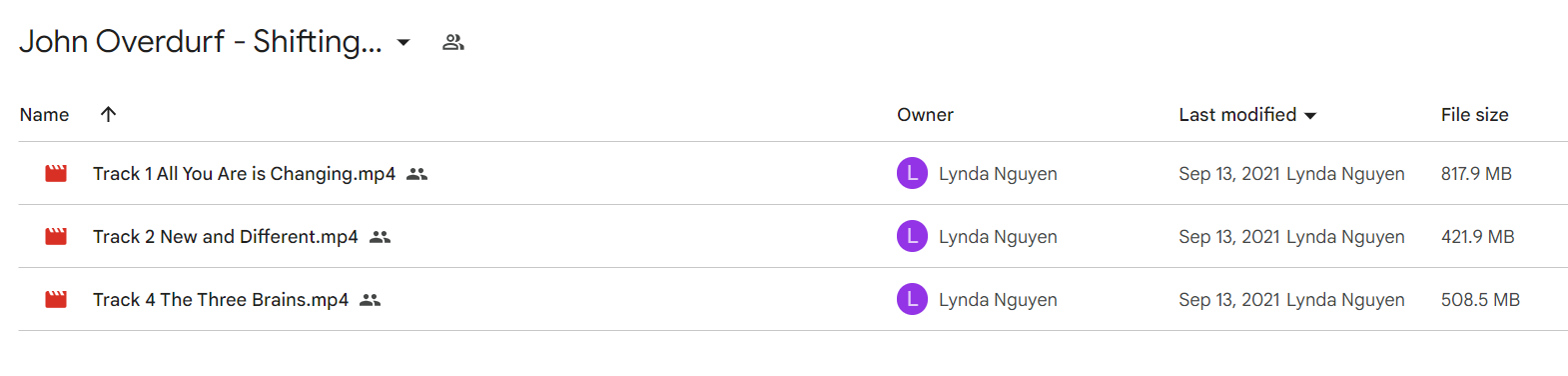Select the 421.9 MB file size cell

[x=1477, y=237]
